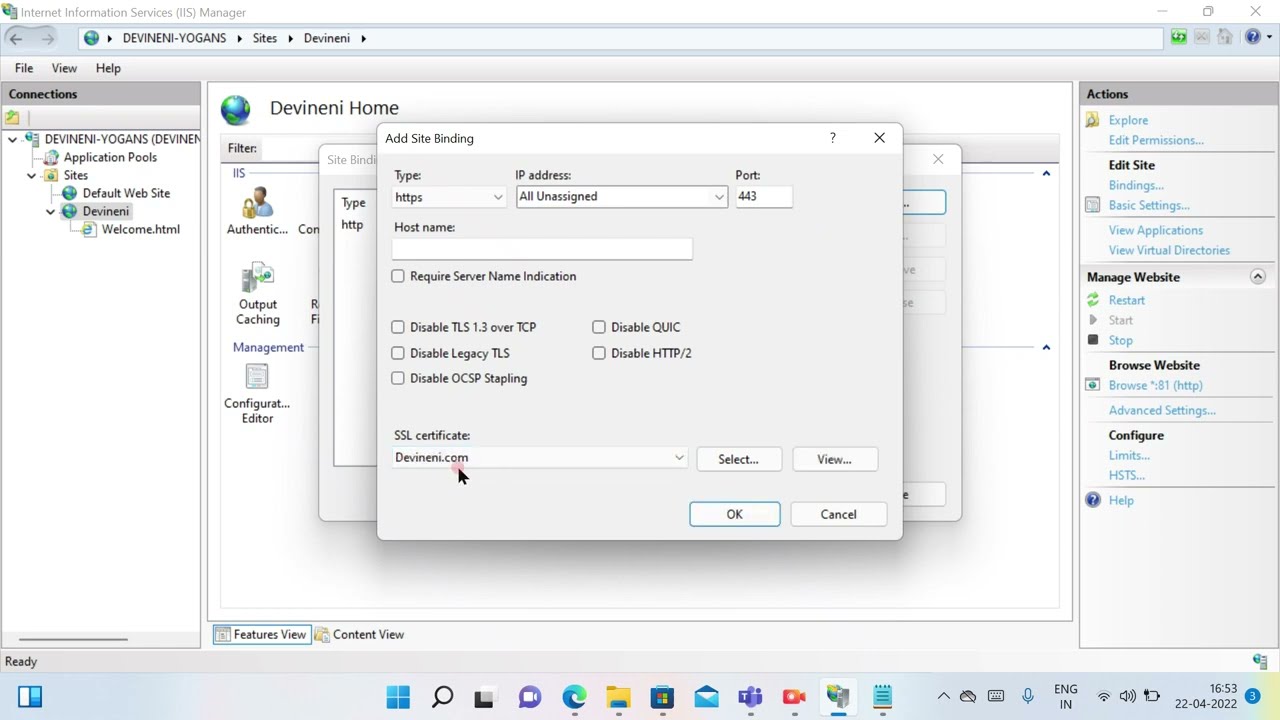Image resolution: width=1280 pixels, height=720 pixels.
Task: Collapse the IIS features group
Action: click(x=1046, y=174)
